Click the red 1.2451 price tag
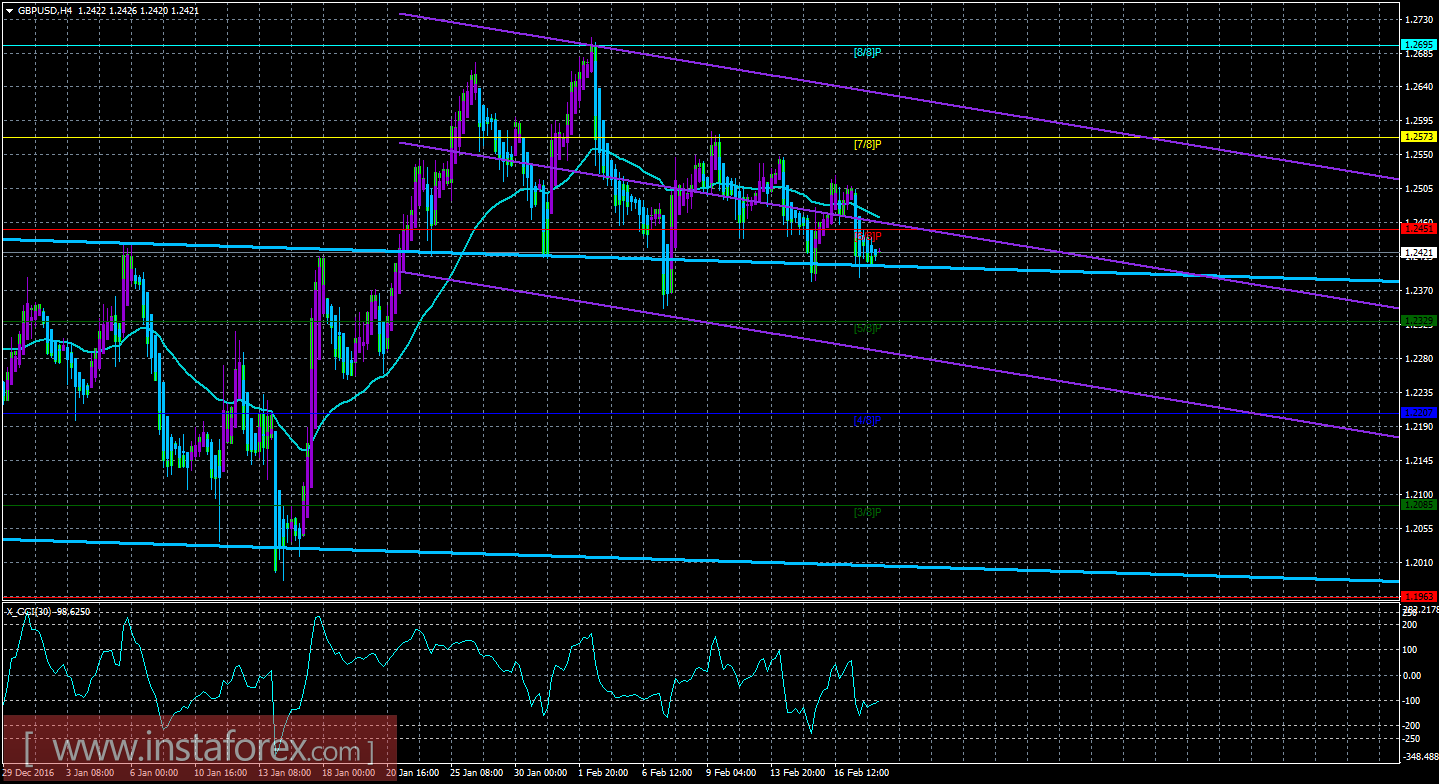This screenshot has width=1439, height=784. click(1419, 228)
